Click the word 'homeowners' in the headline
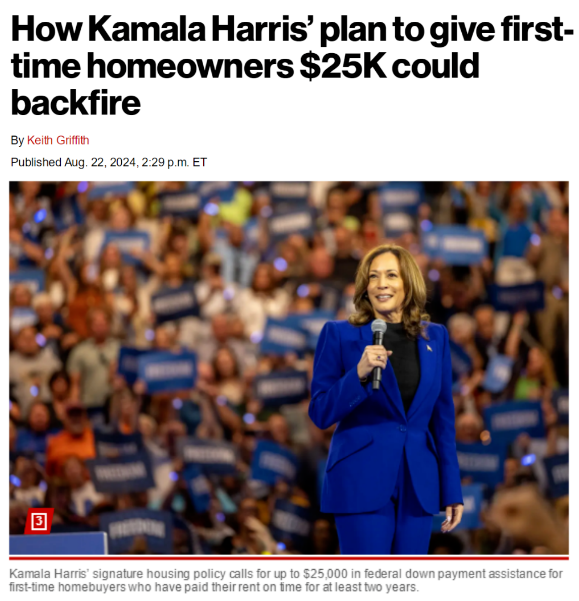579x601 pixels. coord(190,66)
